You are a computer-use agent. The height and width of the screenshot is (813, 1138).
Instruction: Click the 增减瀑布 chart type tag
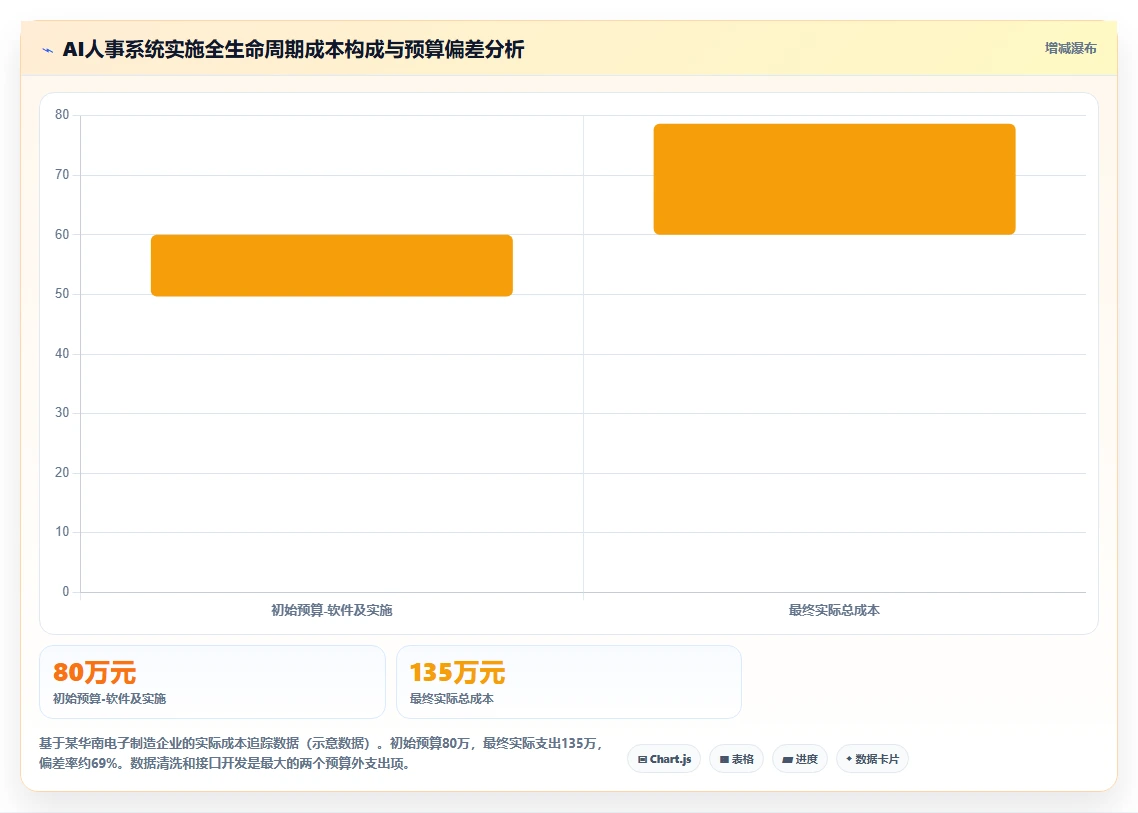(1071, 49)
